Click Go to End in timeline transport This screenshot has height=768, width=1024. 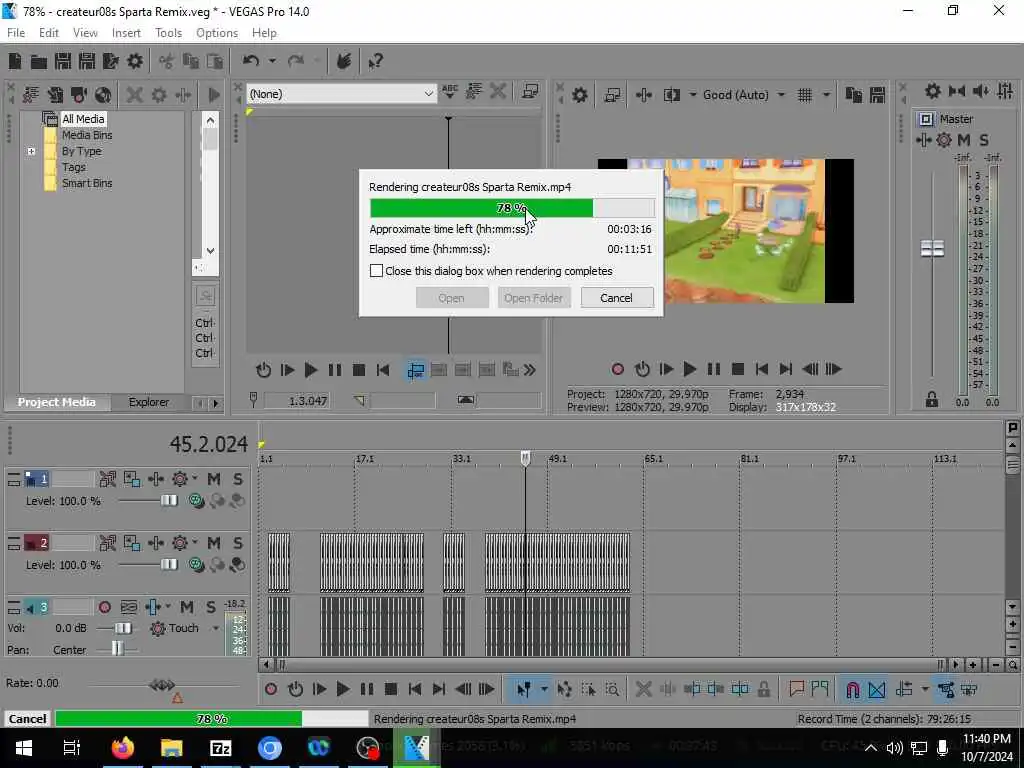(x=439, y=689)
